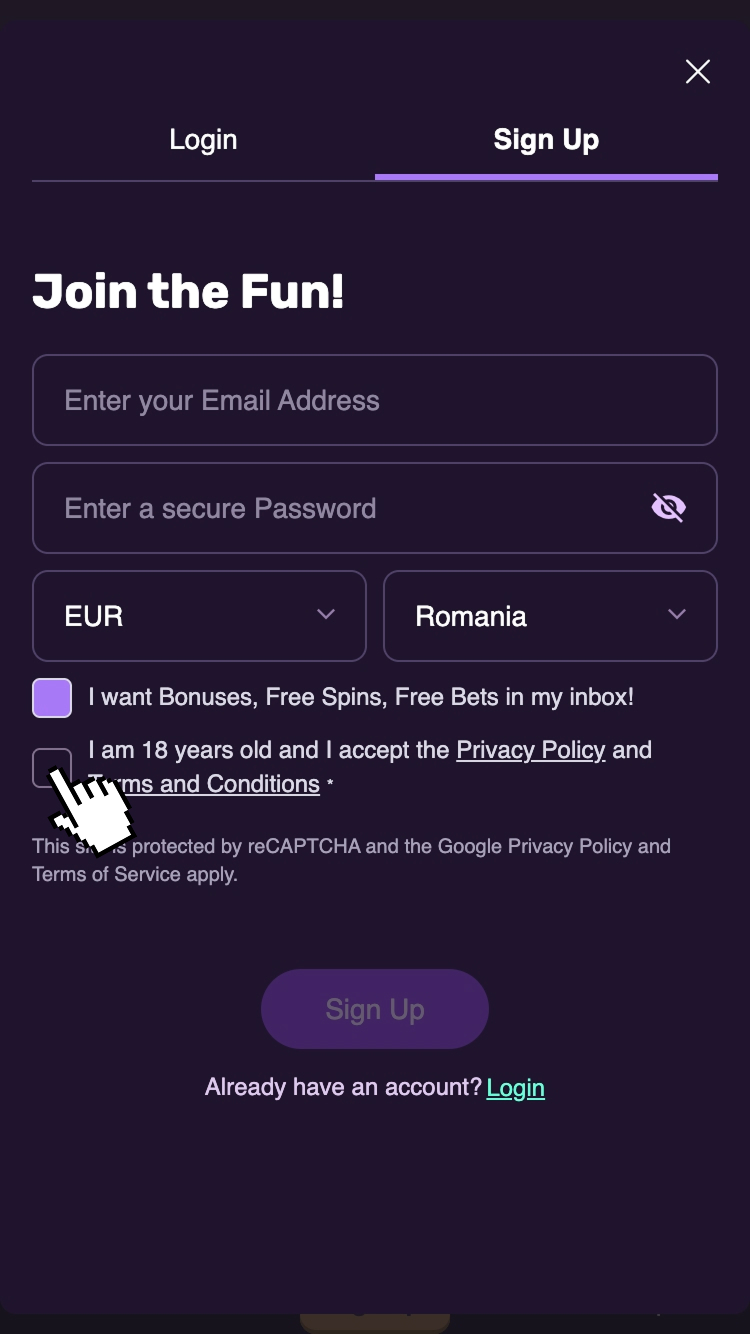Screen dimensions: 750x1334
Task: Click into the secure Password field
Action: pyautogui.click(x=340, y=508)
